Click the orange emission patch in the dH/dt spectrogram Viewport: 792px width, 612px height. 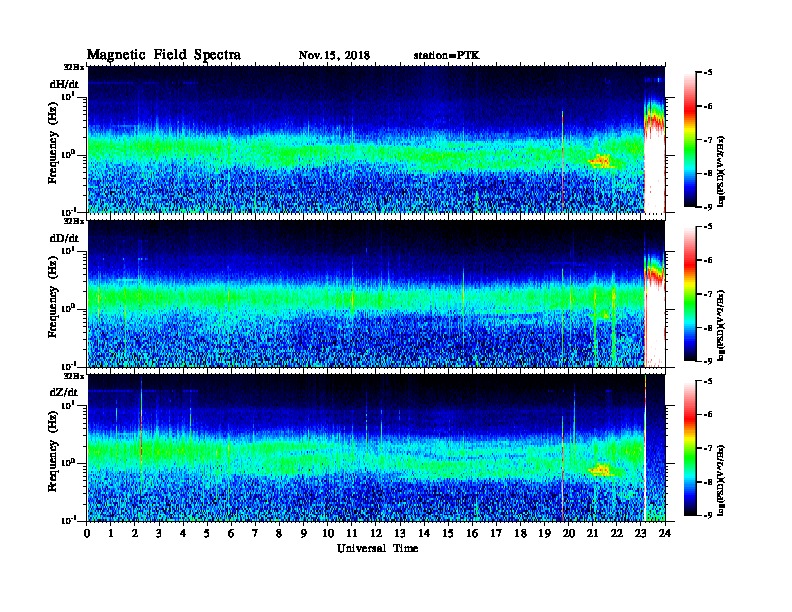click(x=601, y=161)
